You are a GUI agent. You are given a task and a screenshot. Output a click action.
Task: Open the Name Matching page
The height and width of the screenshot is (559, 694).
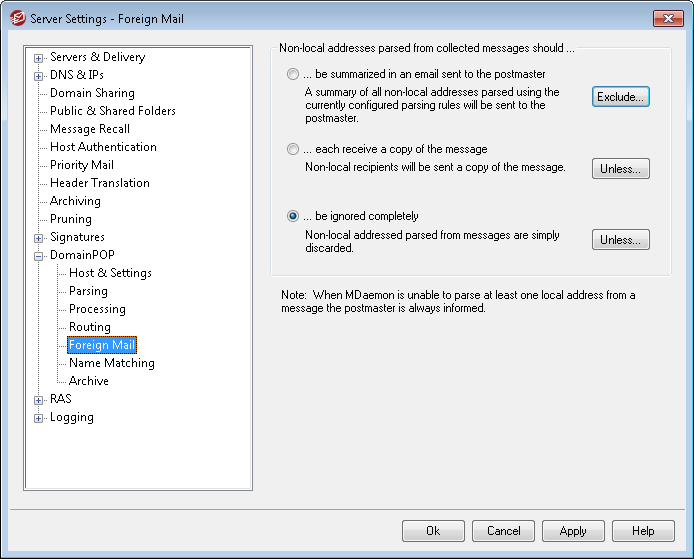[112, 363]
